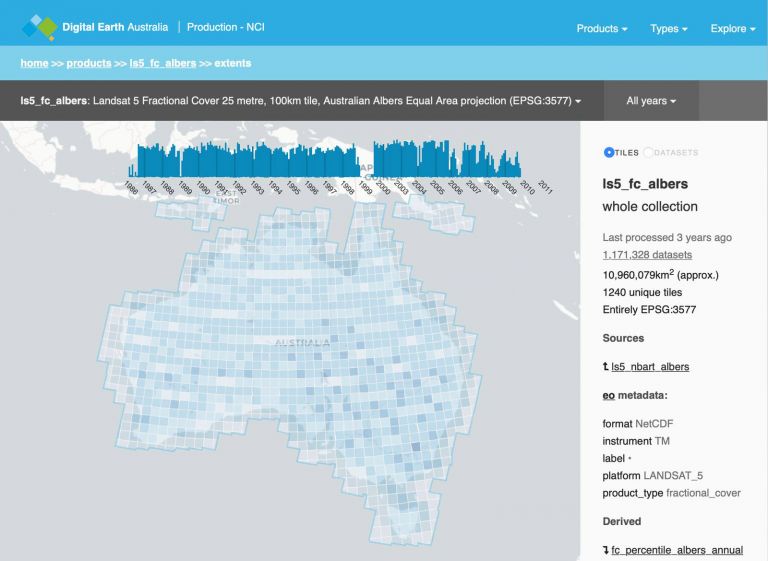Click the platform LANDSAT_5 metadata row
Viewport: 768px width, 561px height.
pyautogui.click(x=652, y=476)
